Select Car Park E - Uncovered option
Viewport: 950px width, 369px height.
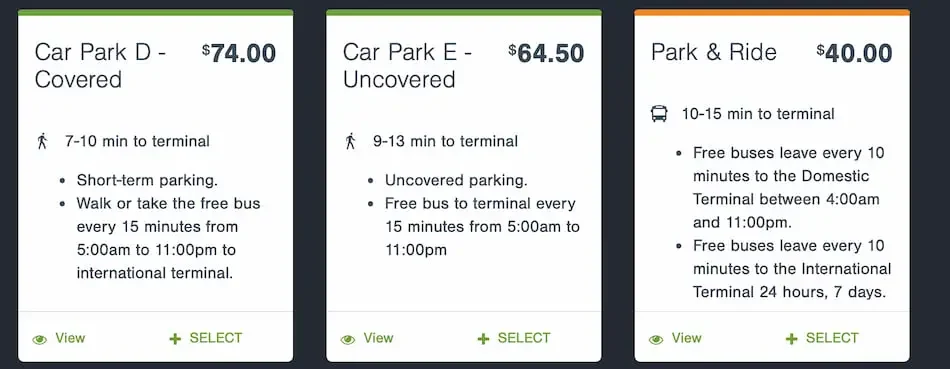point(514,338)
